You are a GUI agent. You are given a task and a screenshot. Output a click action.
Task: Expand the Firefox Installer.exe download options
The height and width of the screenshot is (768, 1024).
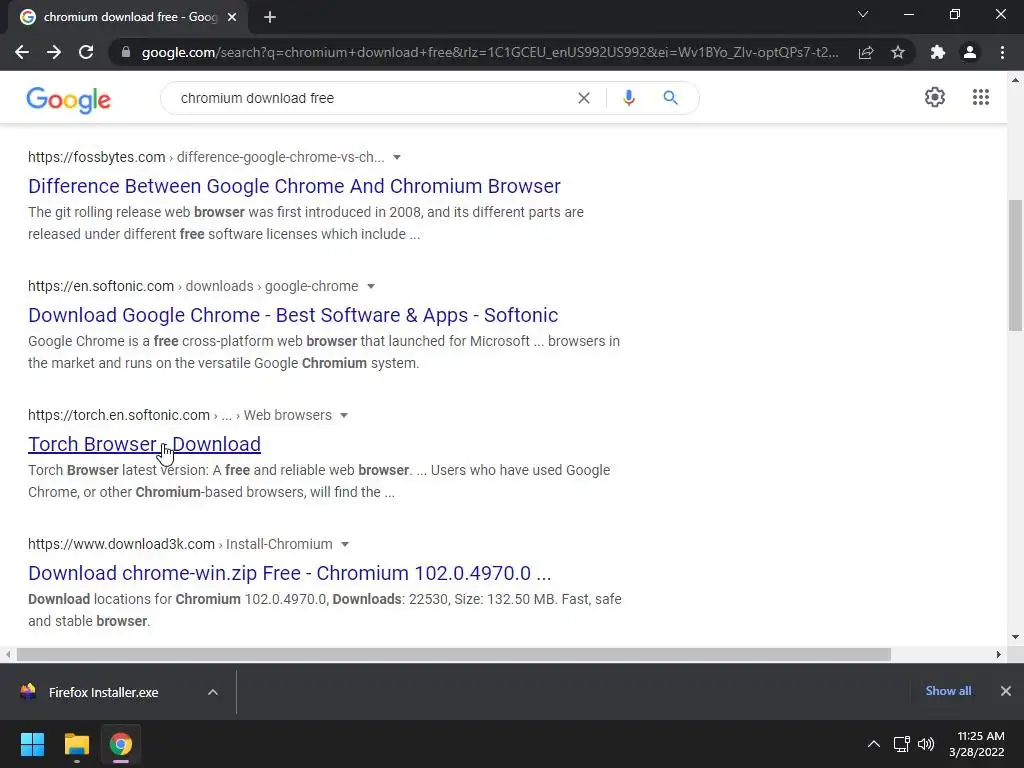pos(213,692)
